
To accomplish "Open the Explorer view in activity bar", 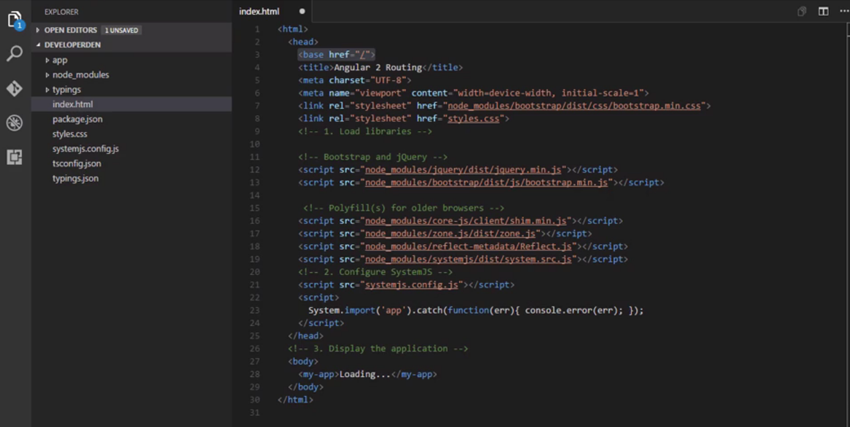I will click(x=15, y=20).
